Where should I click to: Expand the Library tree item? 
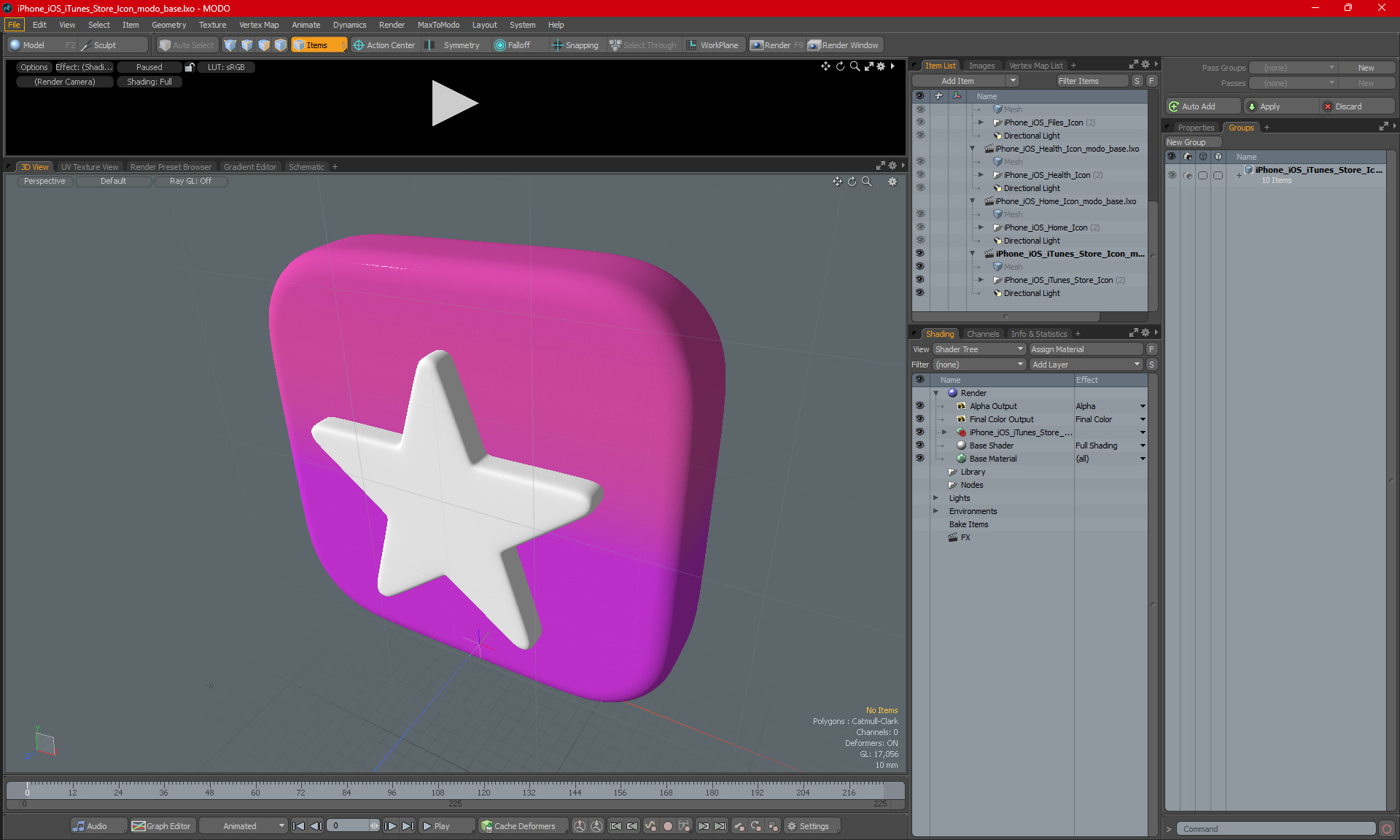click(x=939, y=471)
